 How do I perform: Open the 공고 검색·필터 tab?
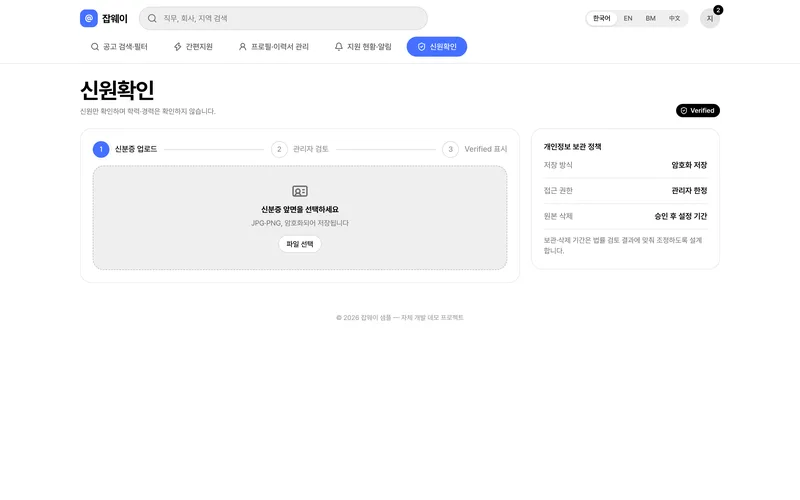pyautogui.click(x=119, y=46)
